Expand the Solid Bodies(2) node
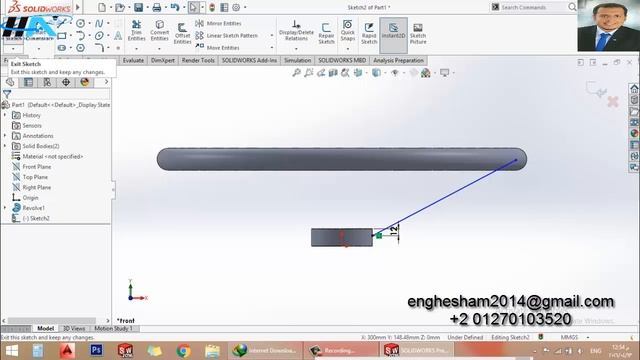This screenshot has height=360, width=640. [x=5, y=146]
